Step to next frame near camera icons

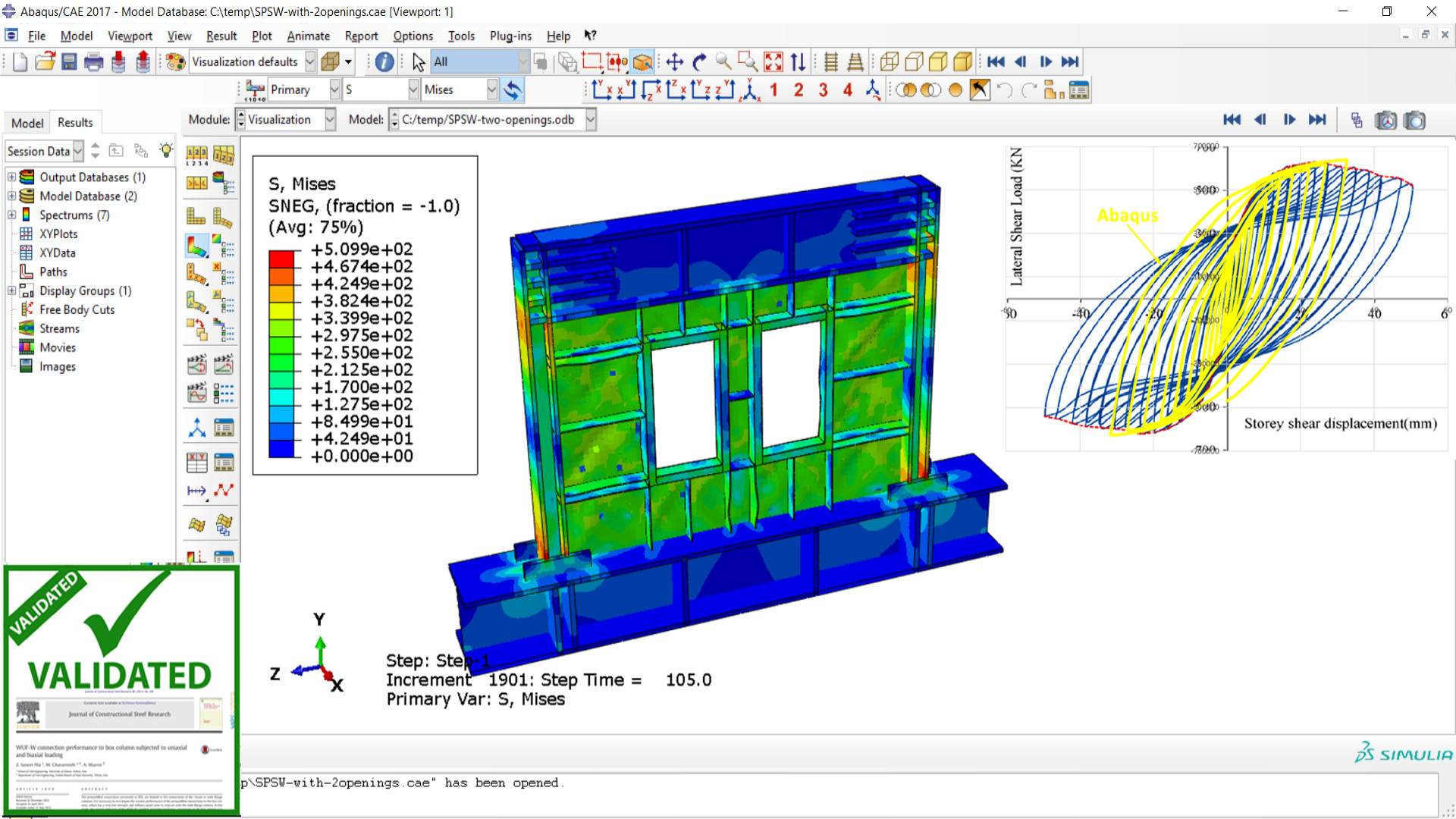coord(1289,120)
